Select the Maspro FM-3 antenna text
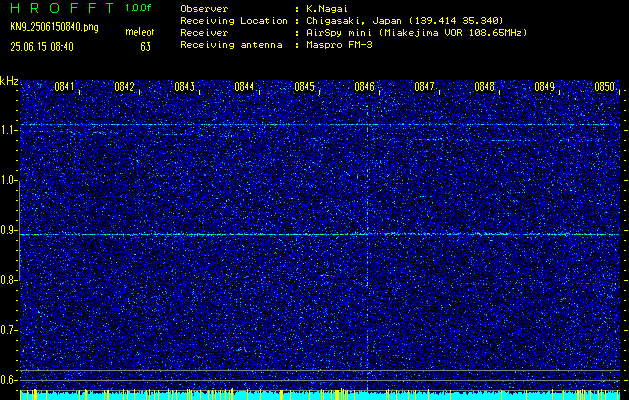629x400 pixels. tap(339, 45)
